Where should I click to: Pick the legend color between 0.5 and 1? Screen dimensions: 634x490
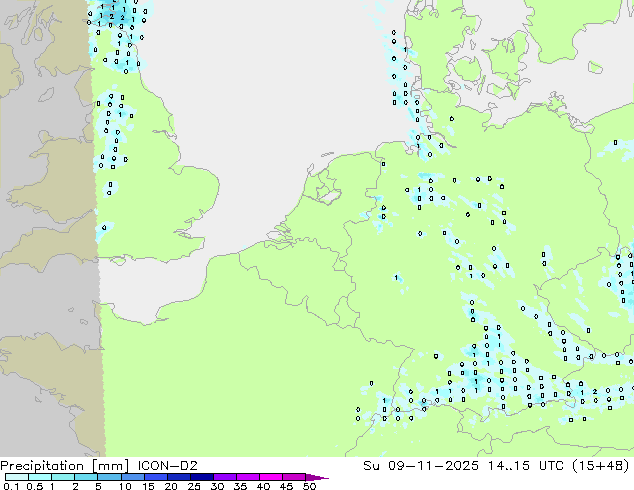pyautogui.click(x=40, y=477)
